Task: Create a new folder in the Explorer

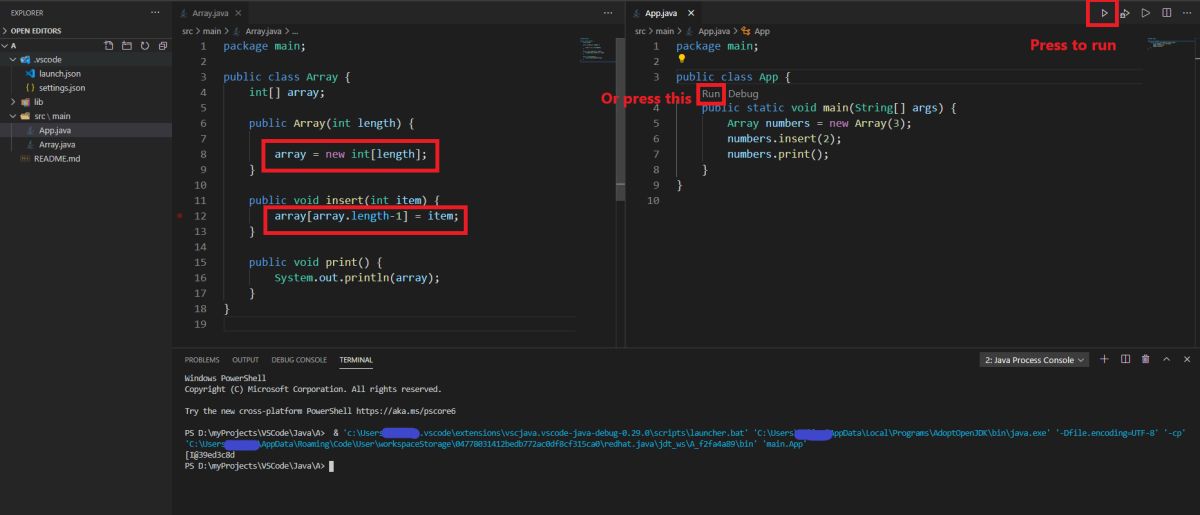Action: click(x=126, y=46)
